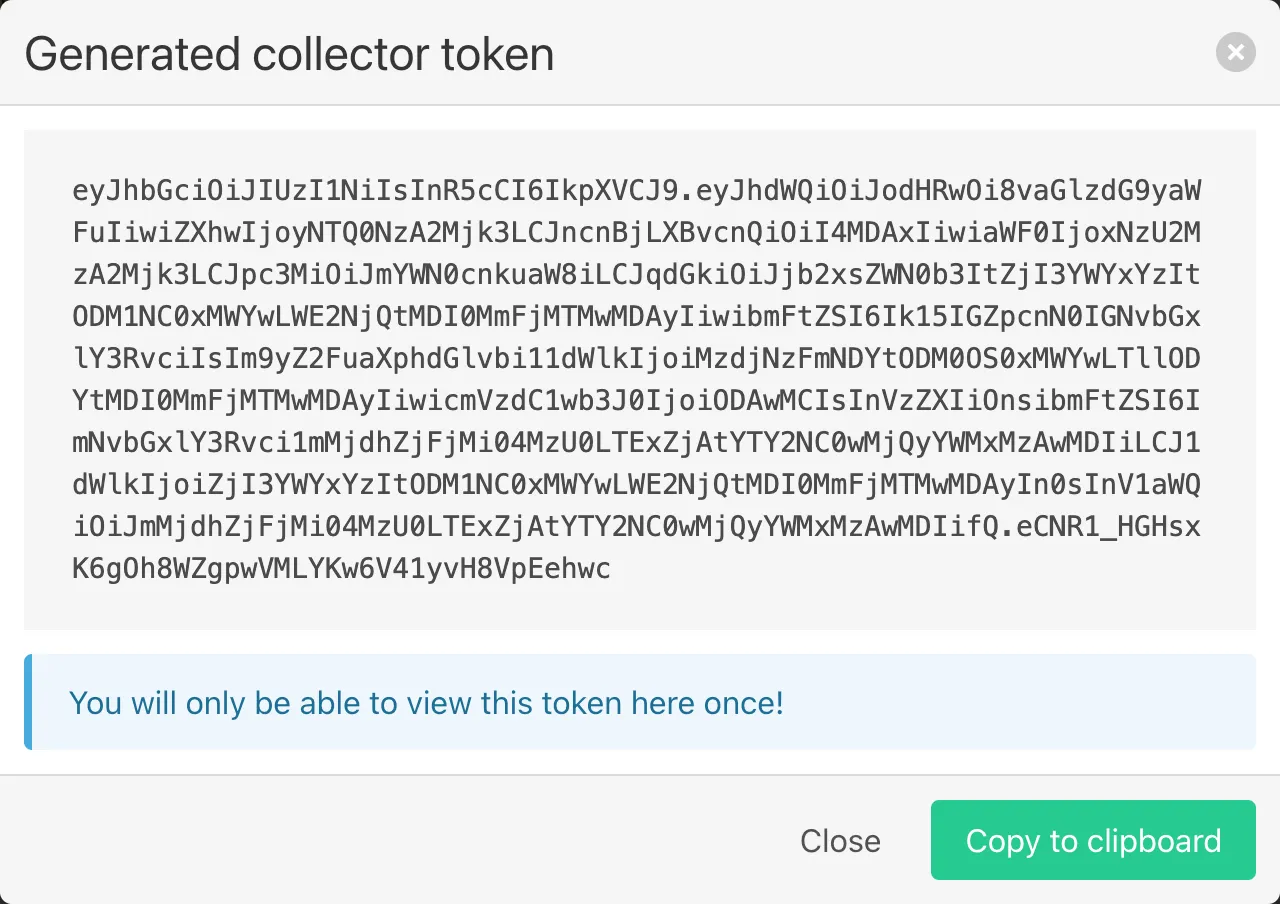This screenshot has width=1280, height=904.
Task: Click token line starting with lY3RvciIsIm9yZ2Fu
Action: tap(637, 359)
